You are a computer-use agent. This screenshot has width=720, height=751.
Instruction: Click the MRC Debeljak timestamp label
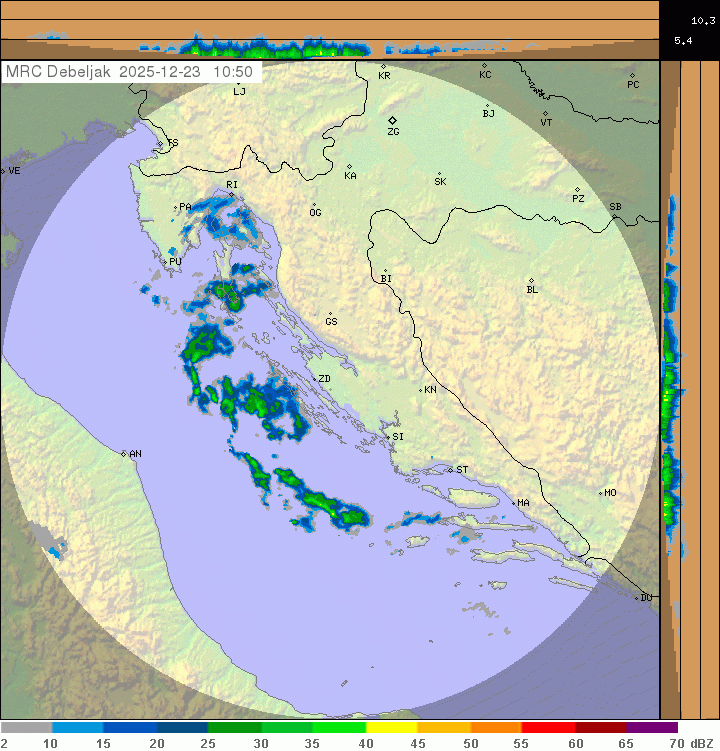pos(130,72)
